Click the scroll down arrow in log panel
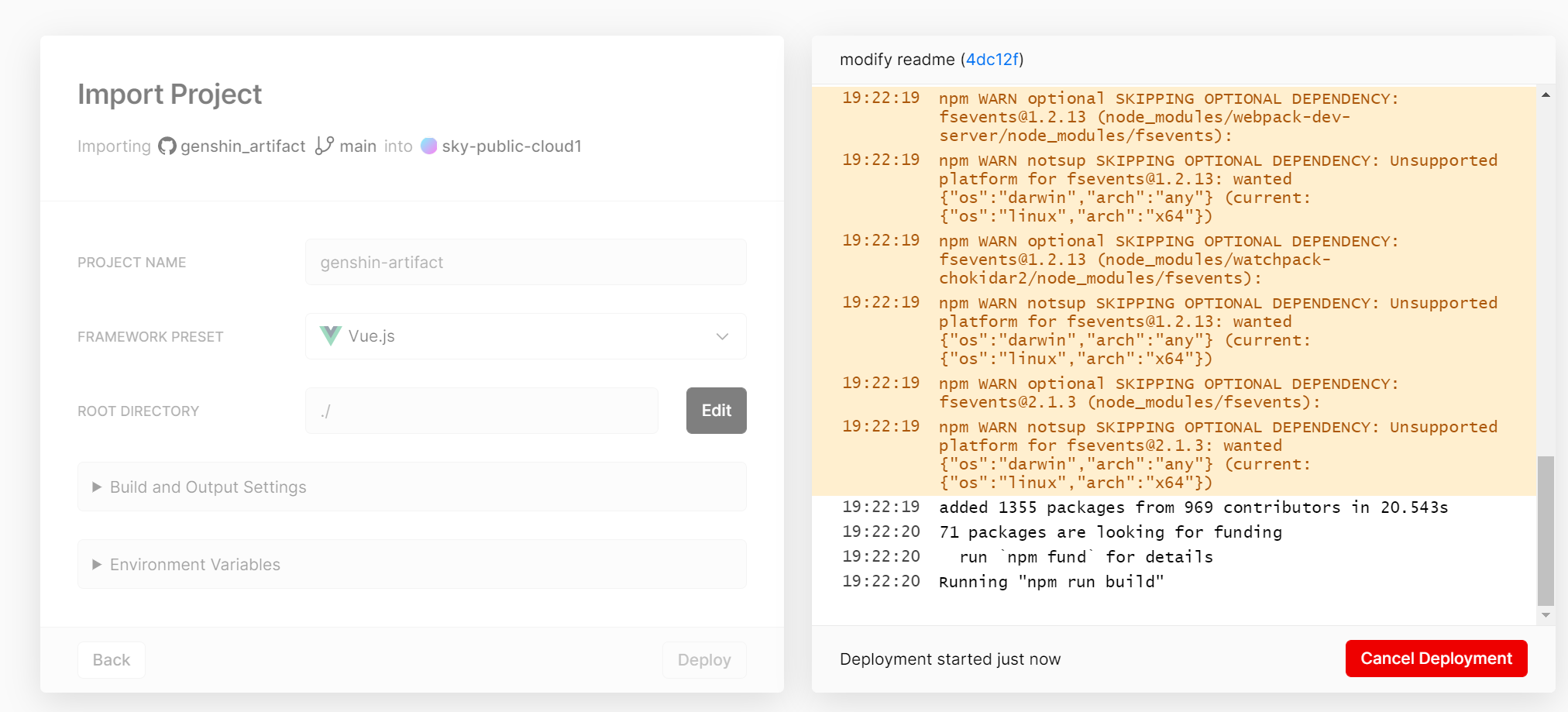Image resolution: width=1568 pixels, height=712 pixels. pyautogui.click(x=1546, y=615)
